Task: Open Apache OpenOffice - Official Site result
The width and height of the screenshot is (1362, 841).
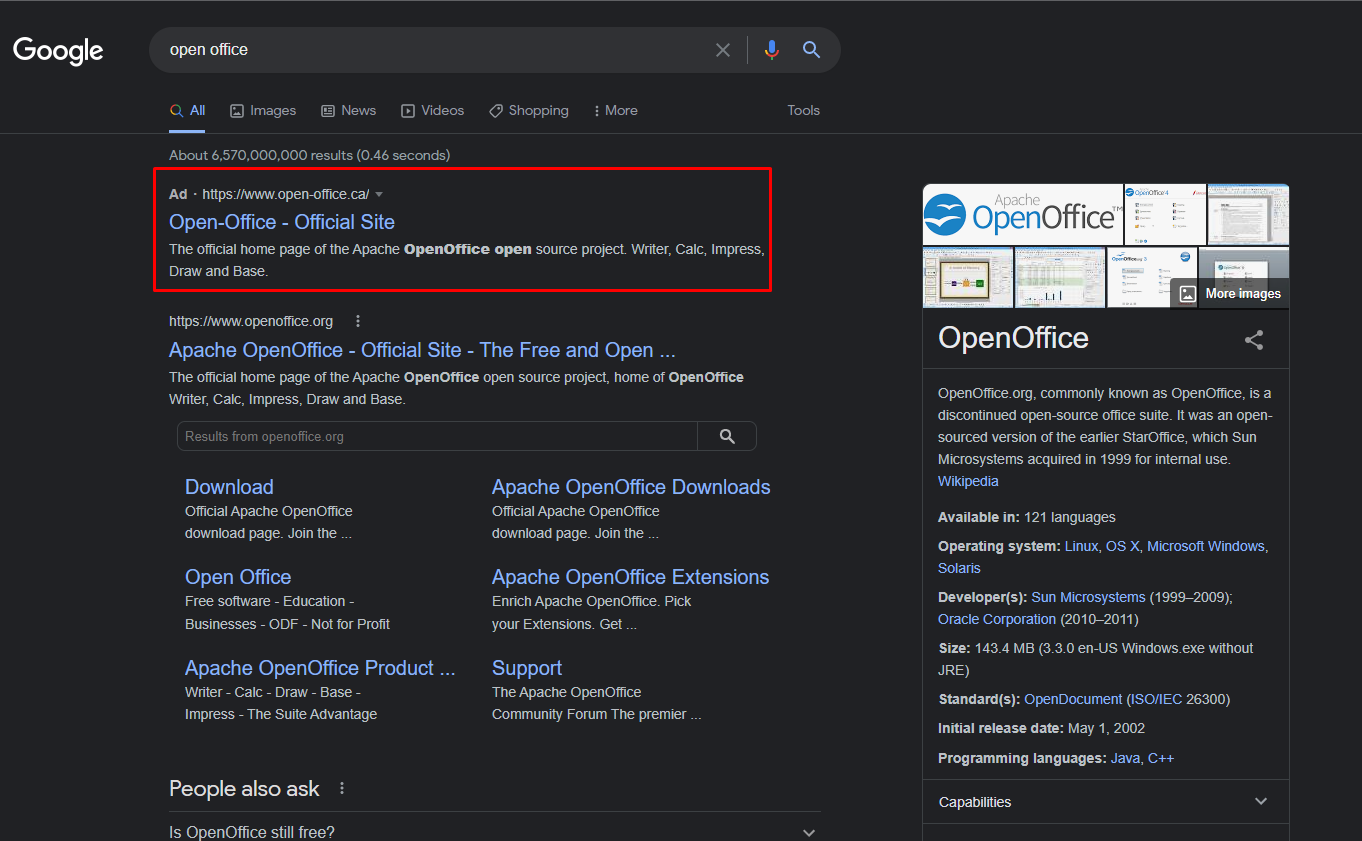Action: (x=422, y=350)
